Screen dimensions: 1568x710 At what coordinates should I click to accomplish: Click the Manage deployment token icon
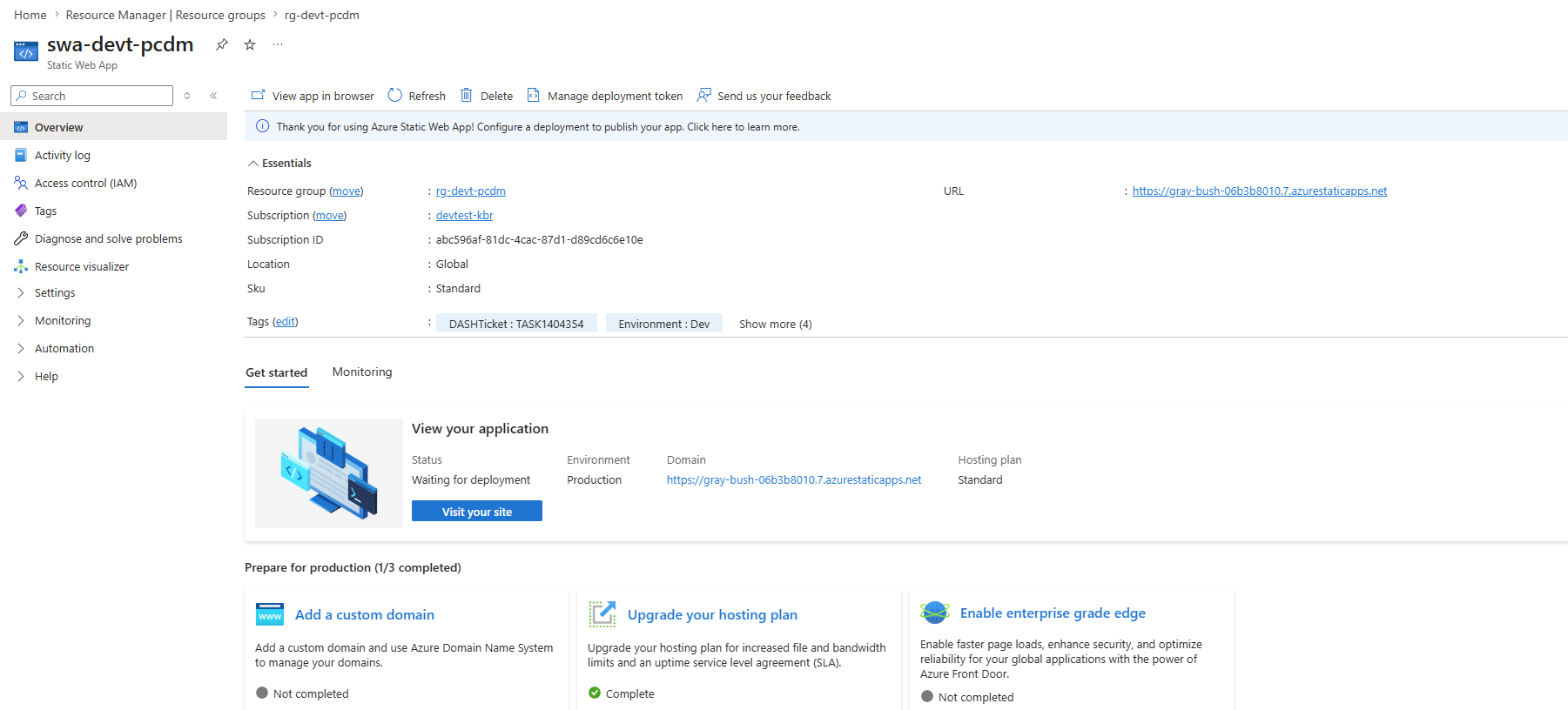tap(534, 95)
